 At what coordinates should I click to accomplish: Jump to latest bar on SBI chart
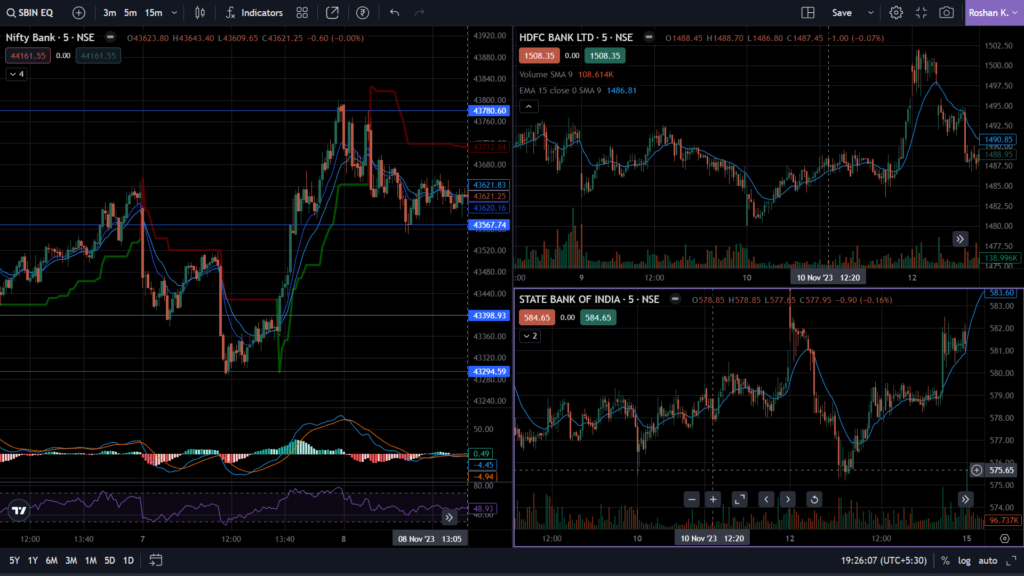point(965,500)
